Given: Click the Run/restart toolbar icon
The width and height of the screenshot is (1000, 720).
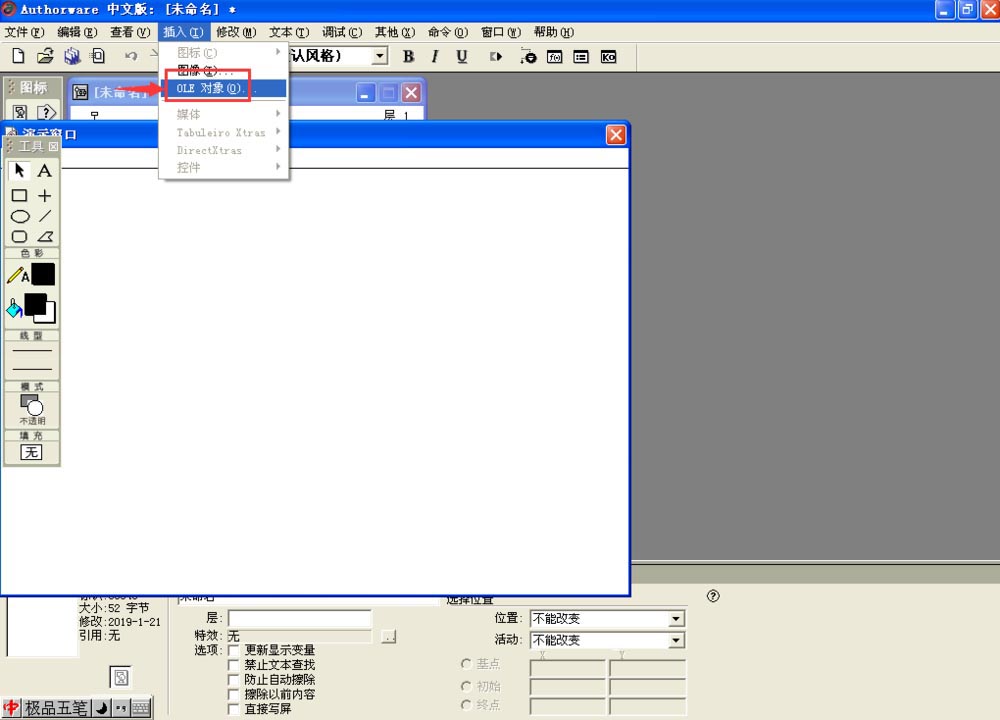Looking at the screenshot, I should 496,57.
